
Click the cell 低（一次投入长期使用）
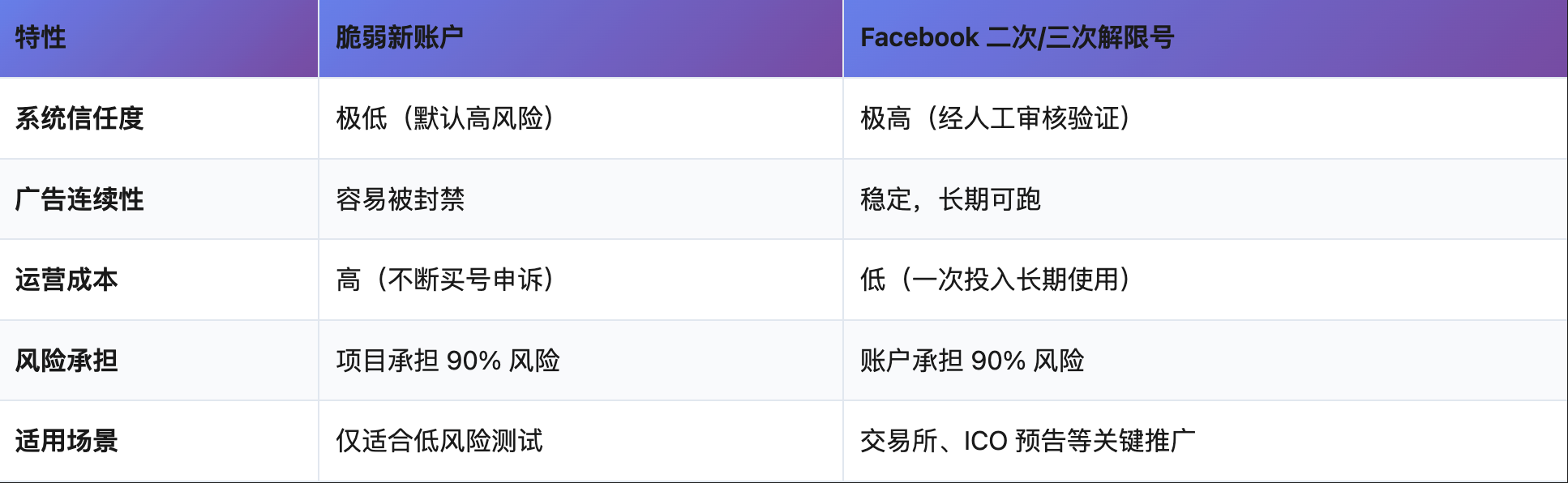pos(995,280)
